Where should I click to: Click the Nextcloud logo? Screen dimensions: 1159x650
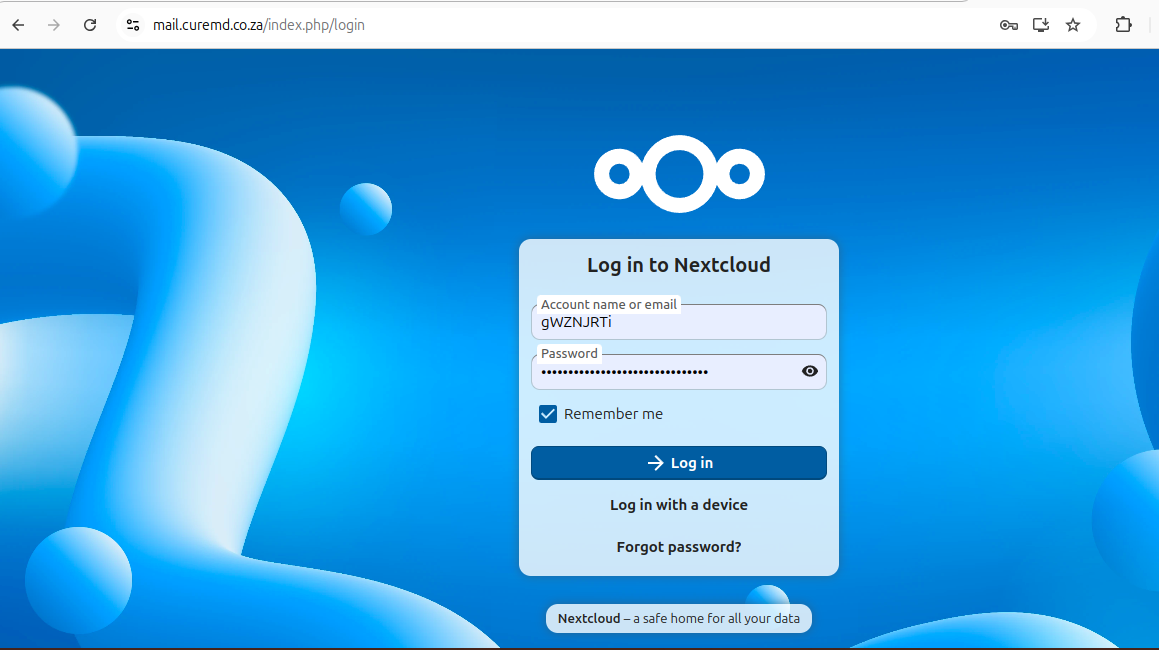[x=679, y=174]
